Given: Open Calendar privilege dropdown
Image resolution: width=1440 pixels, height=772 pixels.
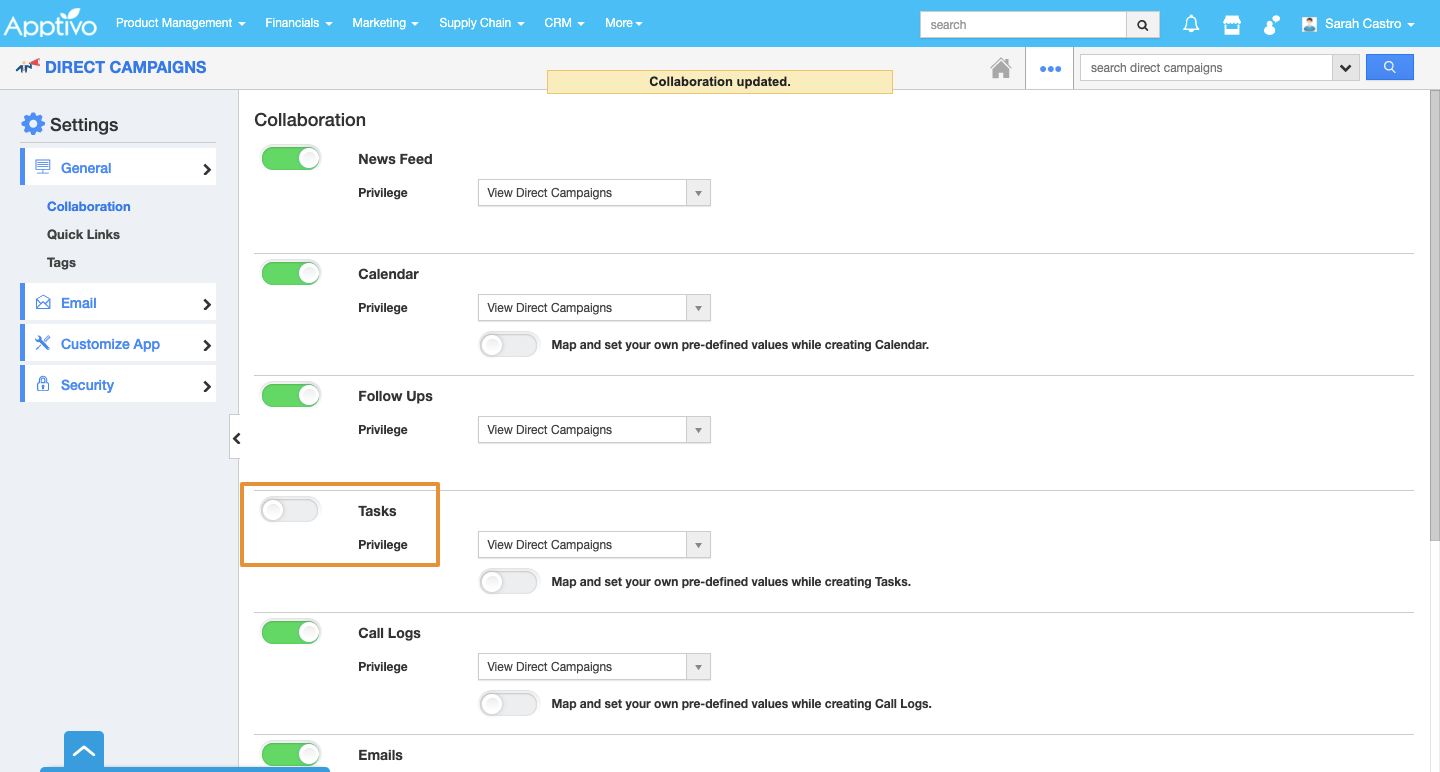Looking at the screenshot, I should pyautogui.click(x=594, y=308).
